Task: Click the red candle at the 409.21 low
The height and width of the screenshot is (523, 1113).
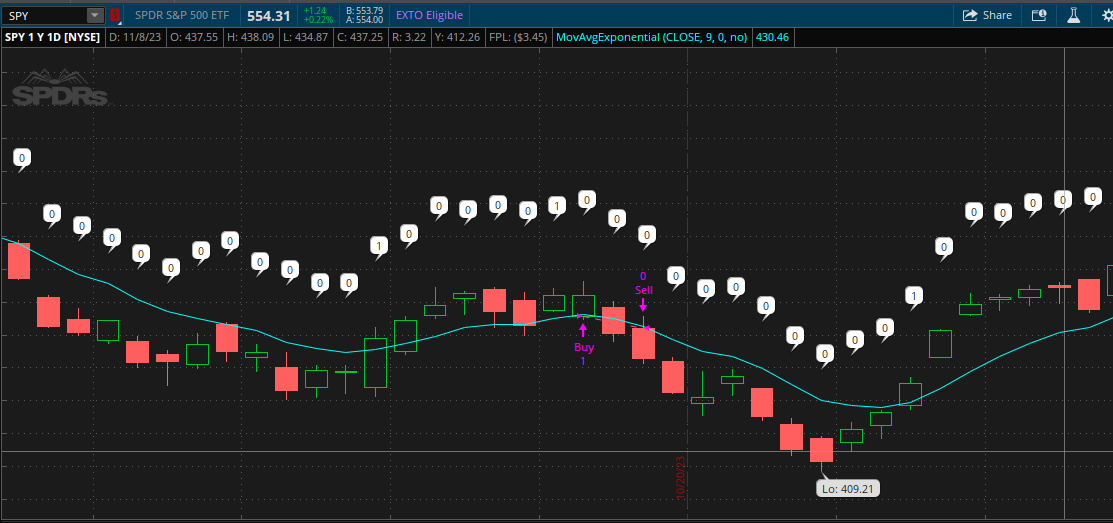Action: [x=821, y=450]
